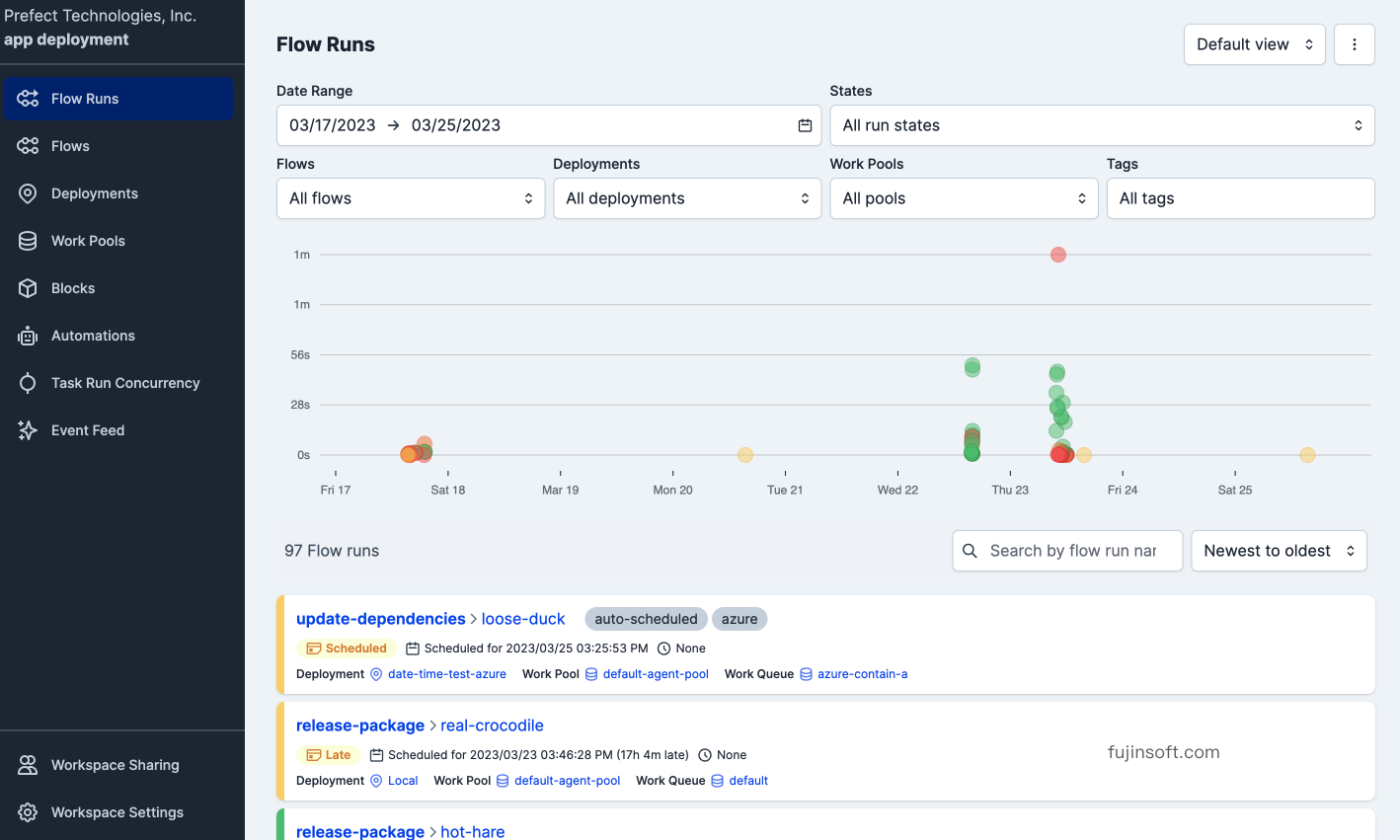Click the red dot at chart top

click(1058, 255)
